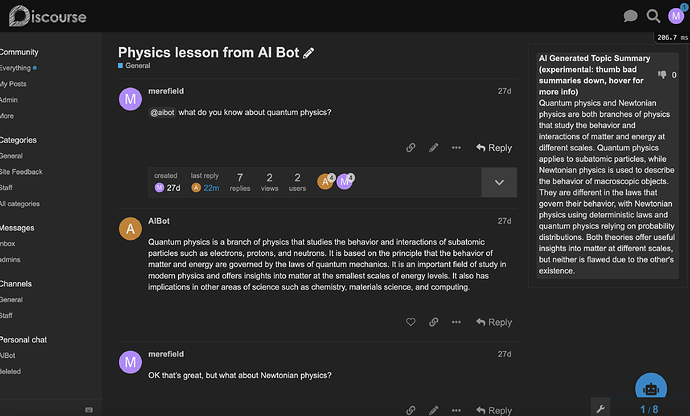The width and height of the screenshot is (690, 416).
Task: Open Inbox under Messages
Action: point(7,243)
